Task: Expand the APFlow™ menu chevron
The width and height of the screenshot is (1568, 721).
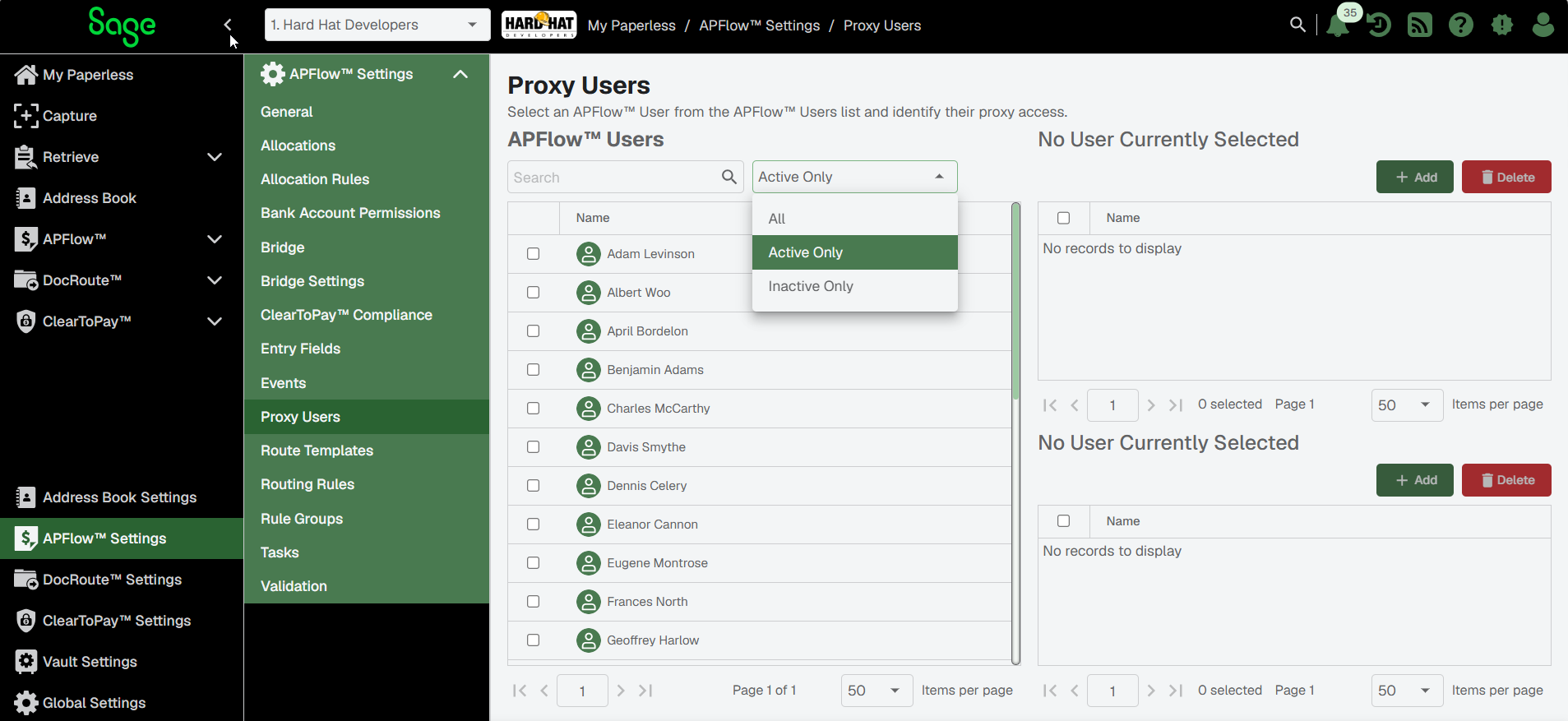Action: coord(215,239)
